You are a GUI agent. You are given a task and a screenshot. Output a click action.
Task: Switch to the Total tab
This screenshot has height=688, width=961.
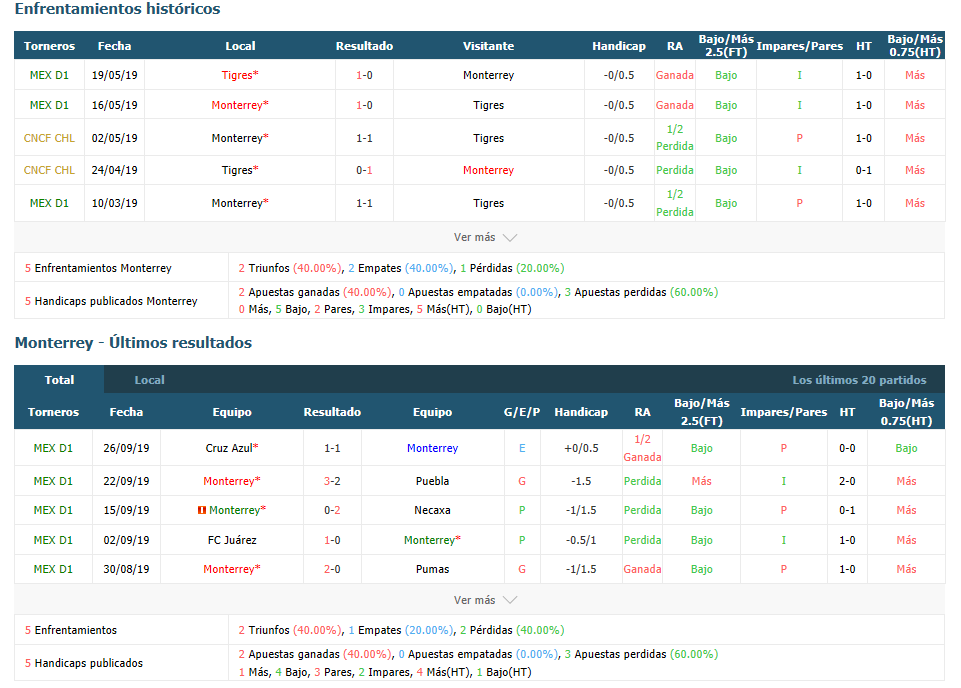click(x=59, y=380)
